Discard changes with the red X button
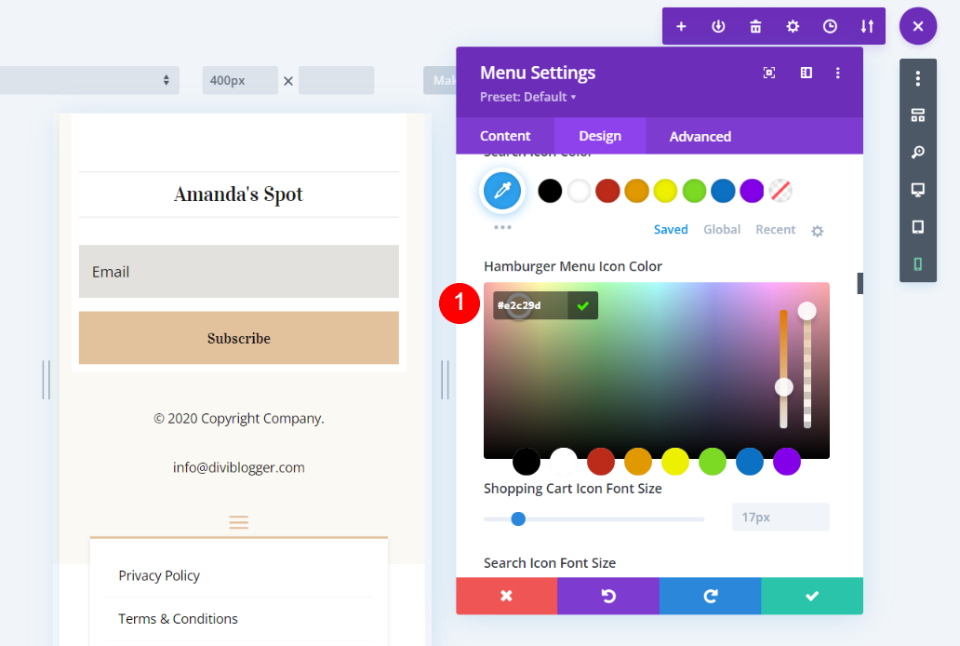960x646 pixels. [x=506, y=596]
